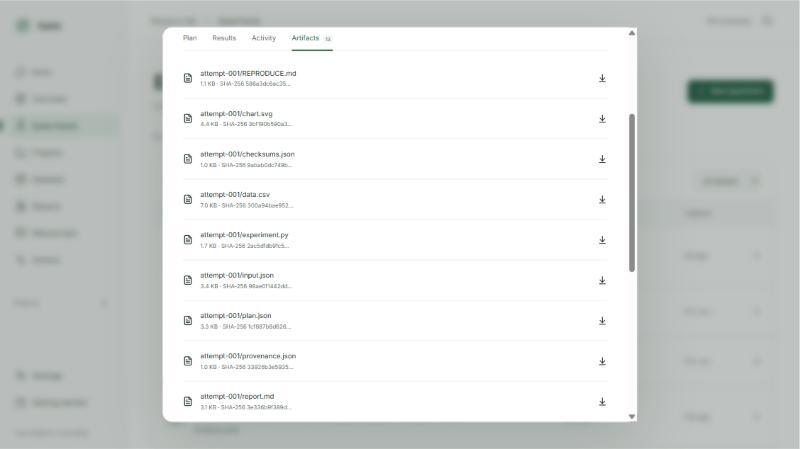
Task: Click the 1.1 KB SHA-256 line under REPRODUCE.md
Action: [246, 84]
